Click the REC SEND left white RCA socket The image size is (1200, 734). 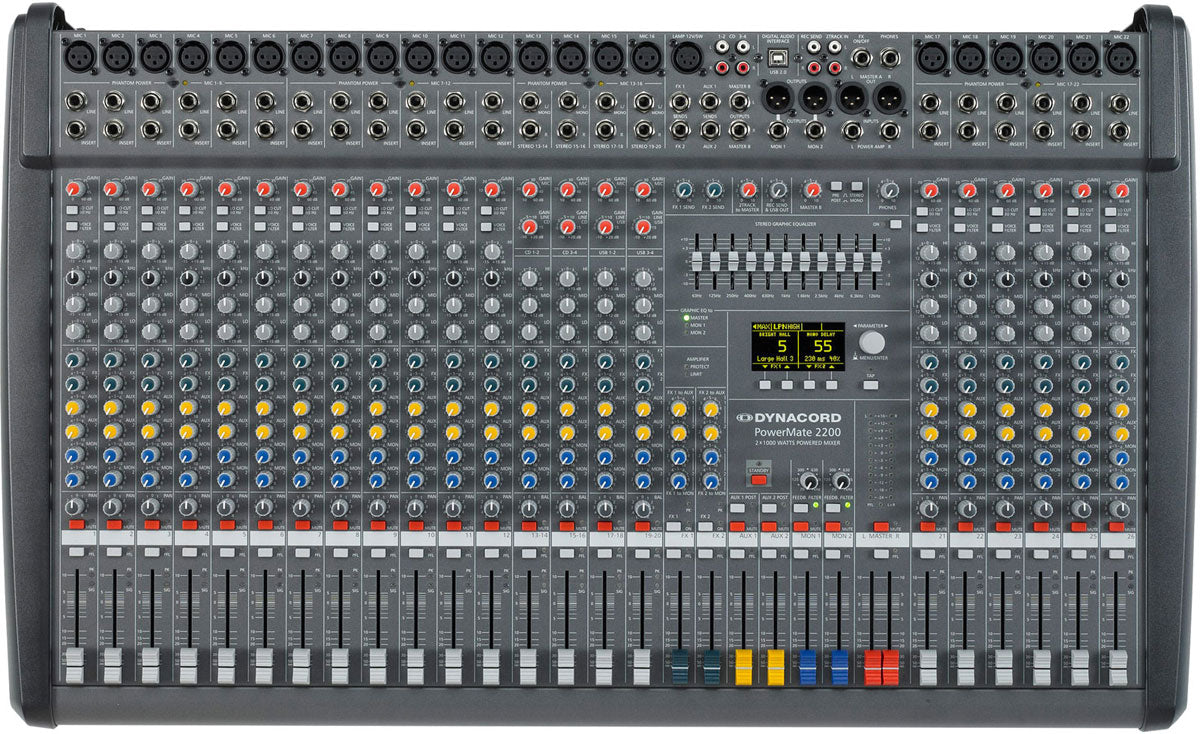(814, 47)
